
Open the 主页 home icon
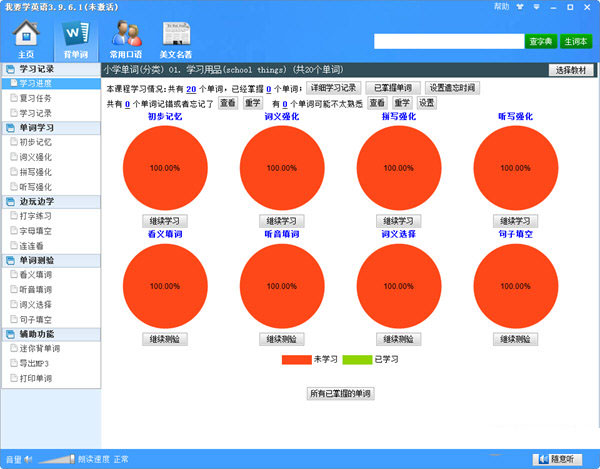pos(26,39)
